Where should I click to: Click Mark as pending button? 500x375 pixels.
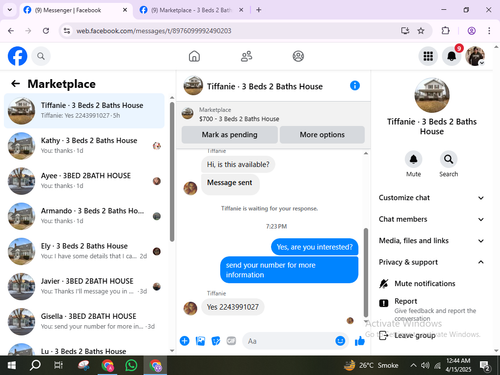(x=229, y=135)
